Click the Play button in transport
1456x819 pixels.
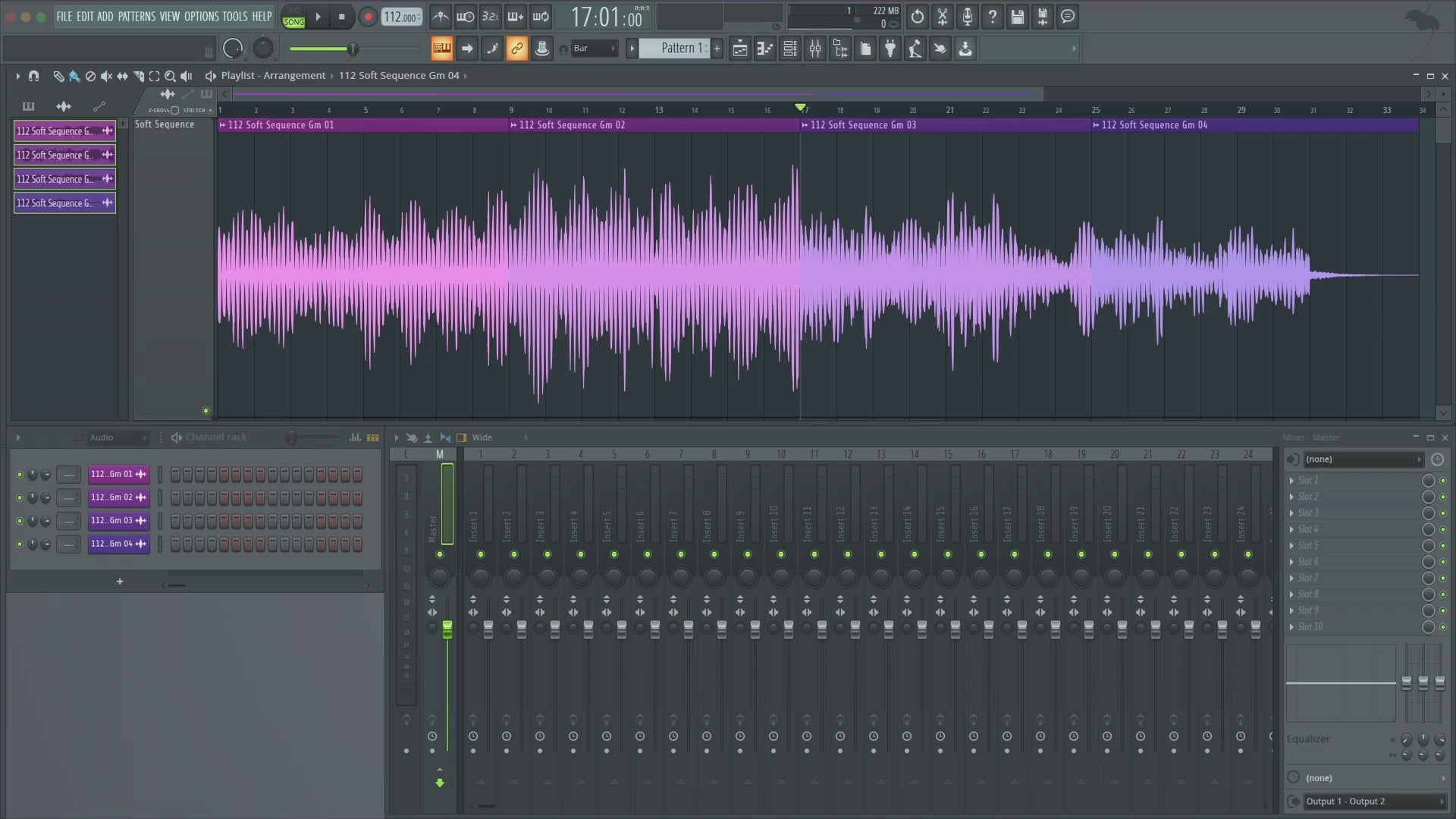pyautogui.click(x=318, y=17)
